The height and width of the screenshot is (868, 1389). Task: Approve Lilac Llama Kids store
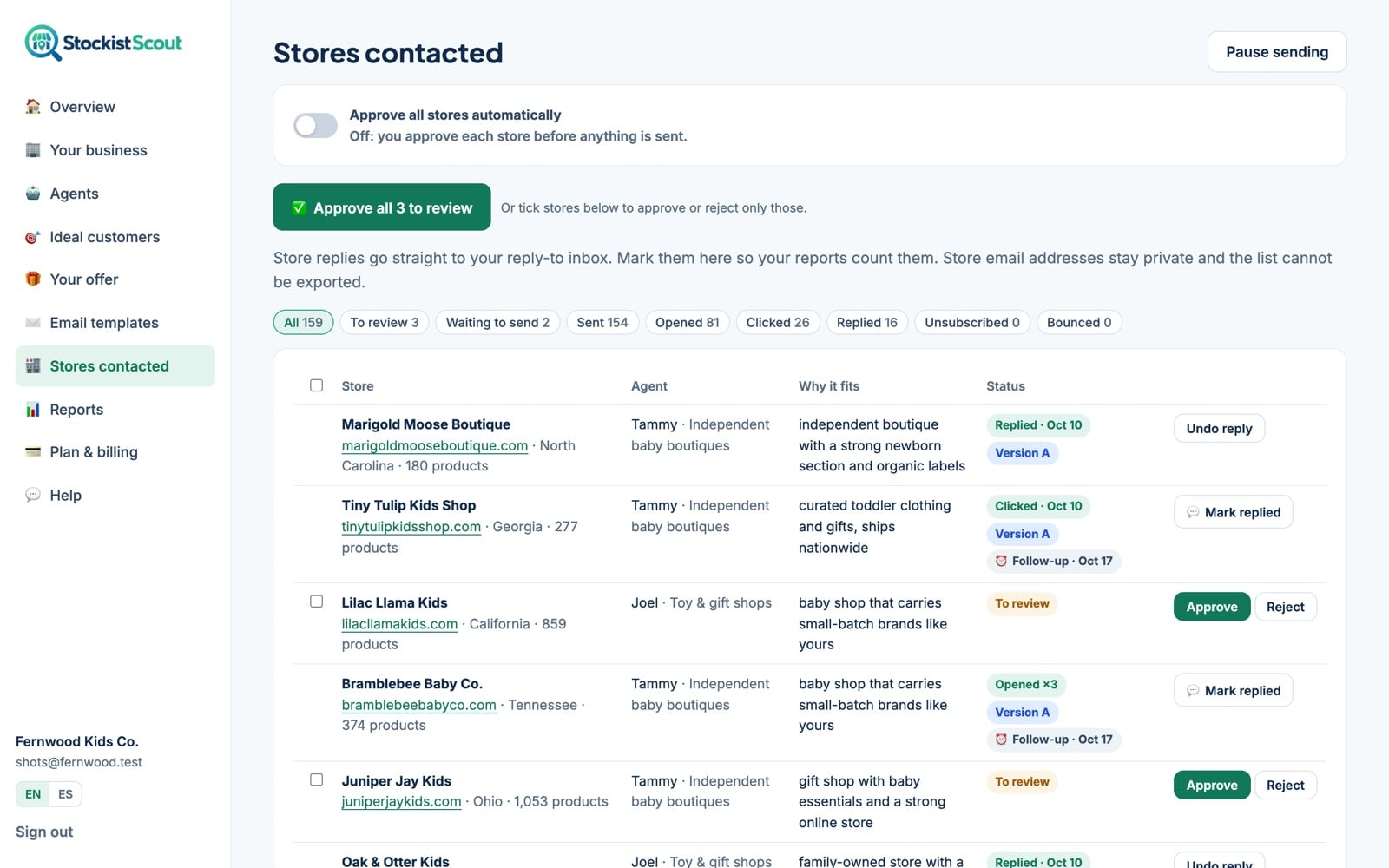pos(1211,607)
